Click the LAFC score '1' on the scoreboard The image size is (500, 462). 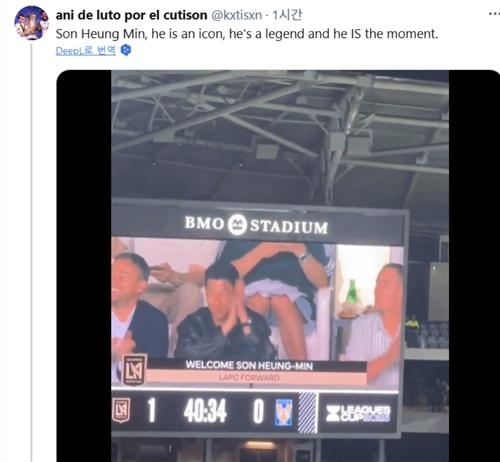click(152, 411)
